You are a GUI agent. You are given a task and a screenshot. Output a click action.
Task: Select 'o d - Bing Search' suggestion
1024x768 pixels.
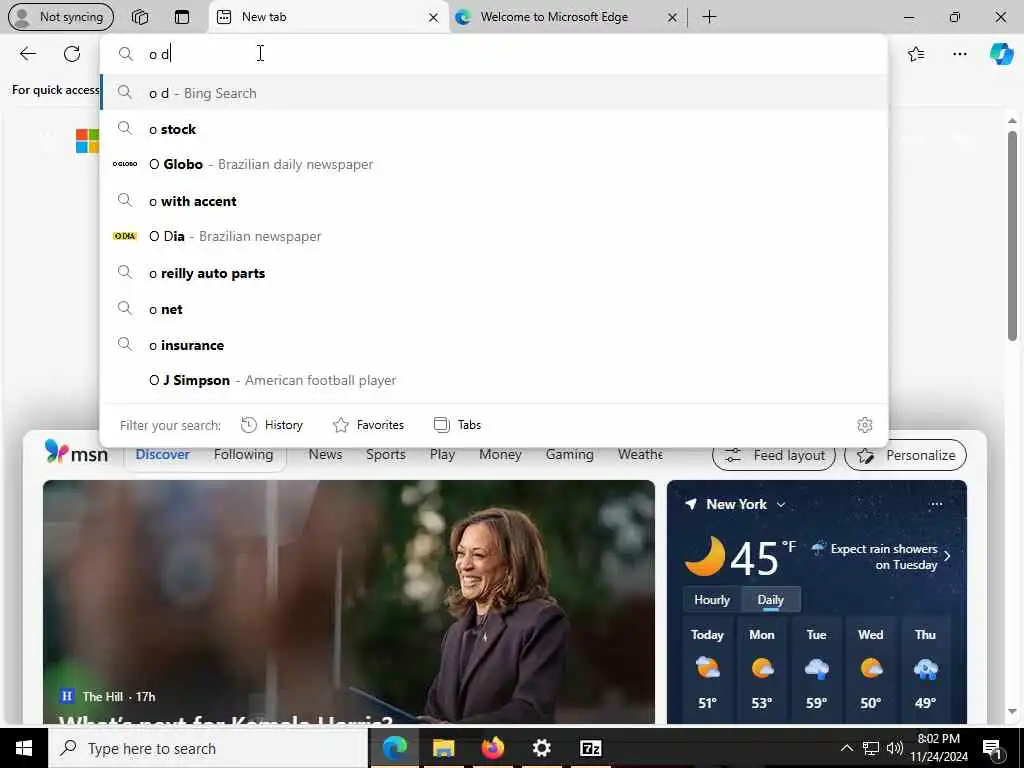[494, 93]
